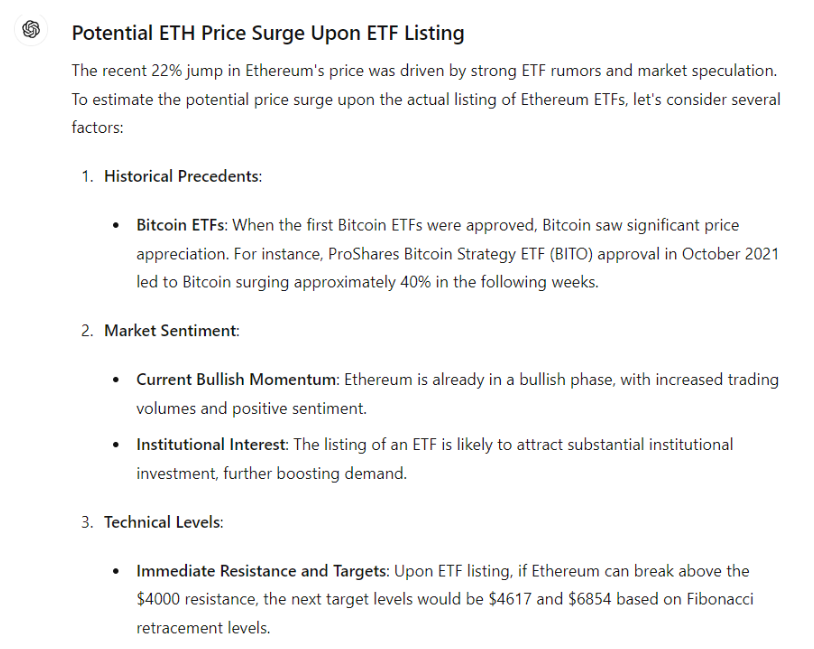This screenshot has width=814, height=649.
Task: Click the bold "Bitcoin ETFs" label
Action: point(181,225)
